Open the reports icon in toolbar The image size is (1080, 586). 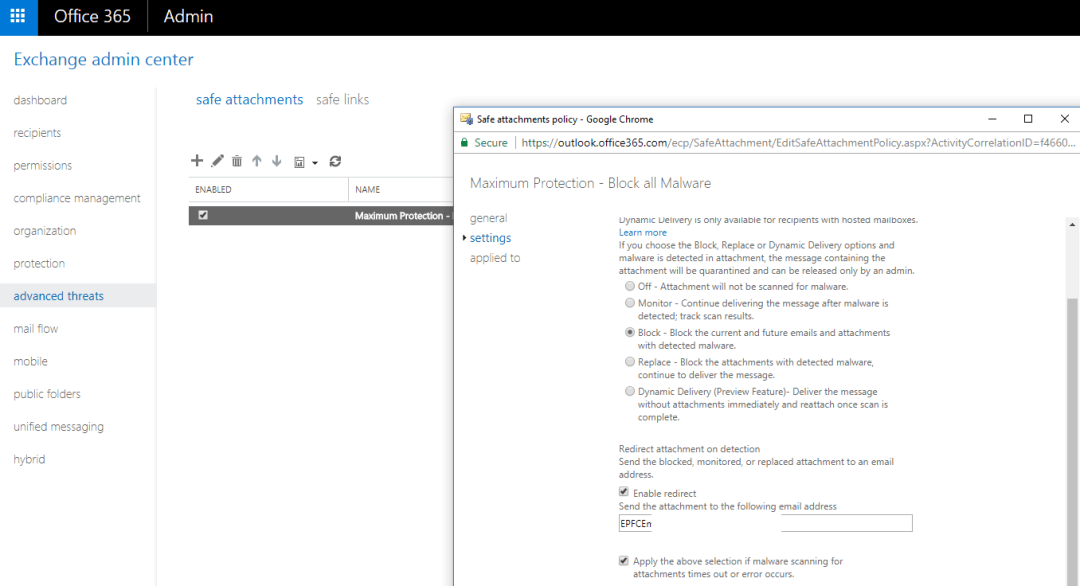tap(299, 163)
